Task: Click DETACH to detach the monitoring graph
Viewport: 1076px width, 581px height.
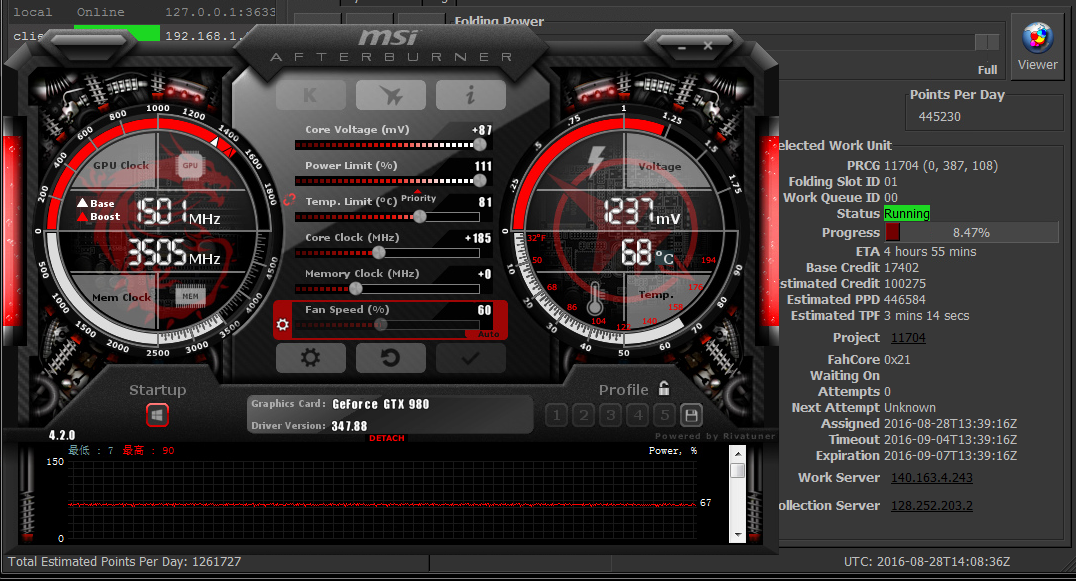Action: [387, 438]
